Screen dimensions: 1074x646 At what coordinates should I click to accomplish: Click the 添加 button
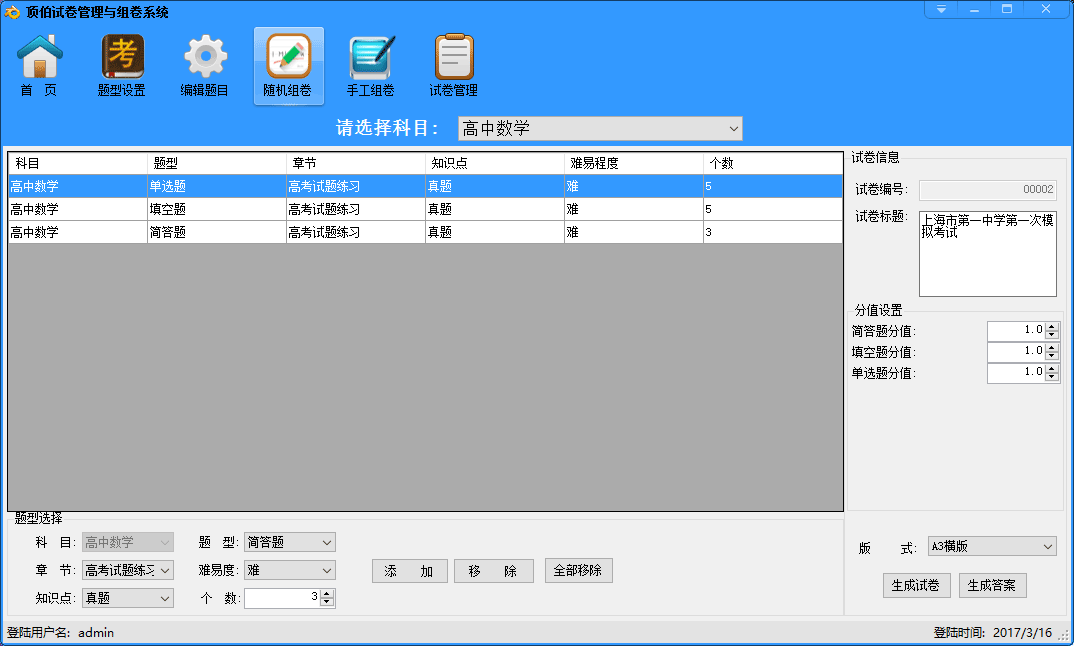[409, 571]
